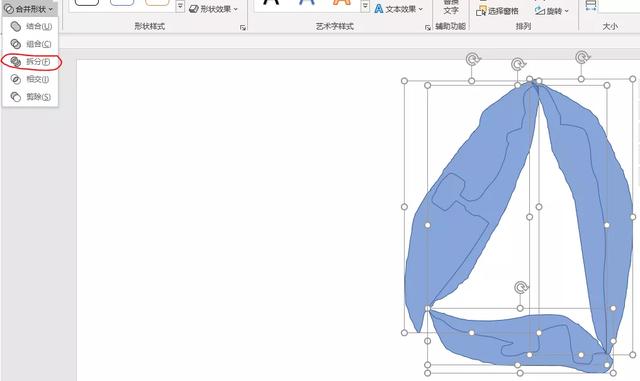
Task: Open the 形状样式 group dialog launcher
Action: pyautogui.click(x=243, y=27)
